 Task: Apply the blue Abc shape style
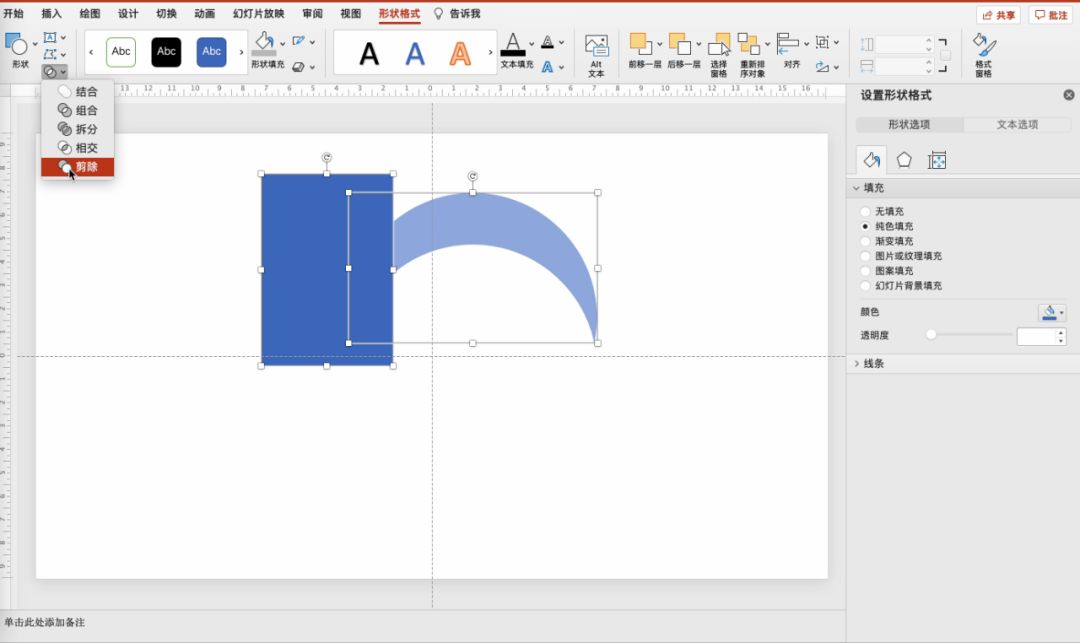pyautogui.click(x=211, y=52)
